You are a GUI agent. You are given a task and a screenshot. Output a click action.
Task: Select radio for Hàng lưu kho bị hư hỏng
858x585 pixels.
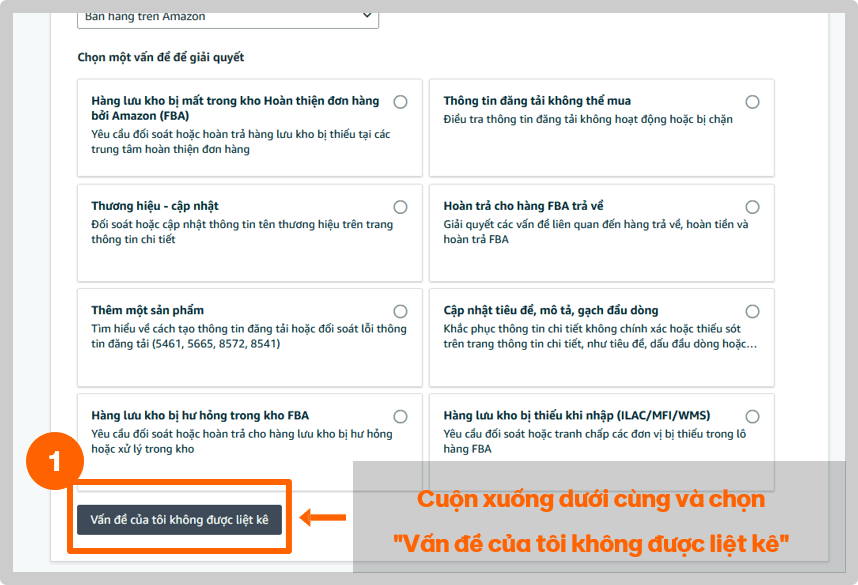coord(401,416)
